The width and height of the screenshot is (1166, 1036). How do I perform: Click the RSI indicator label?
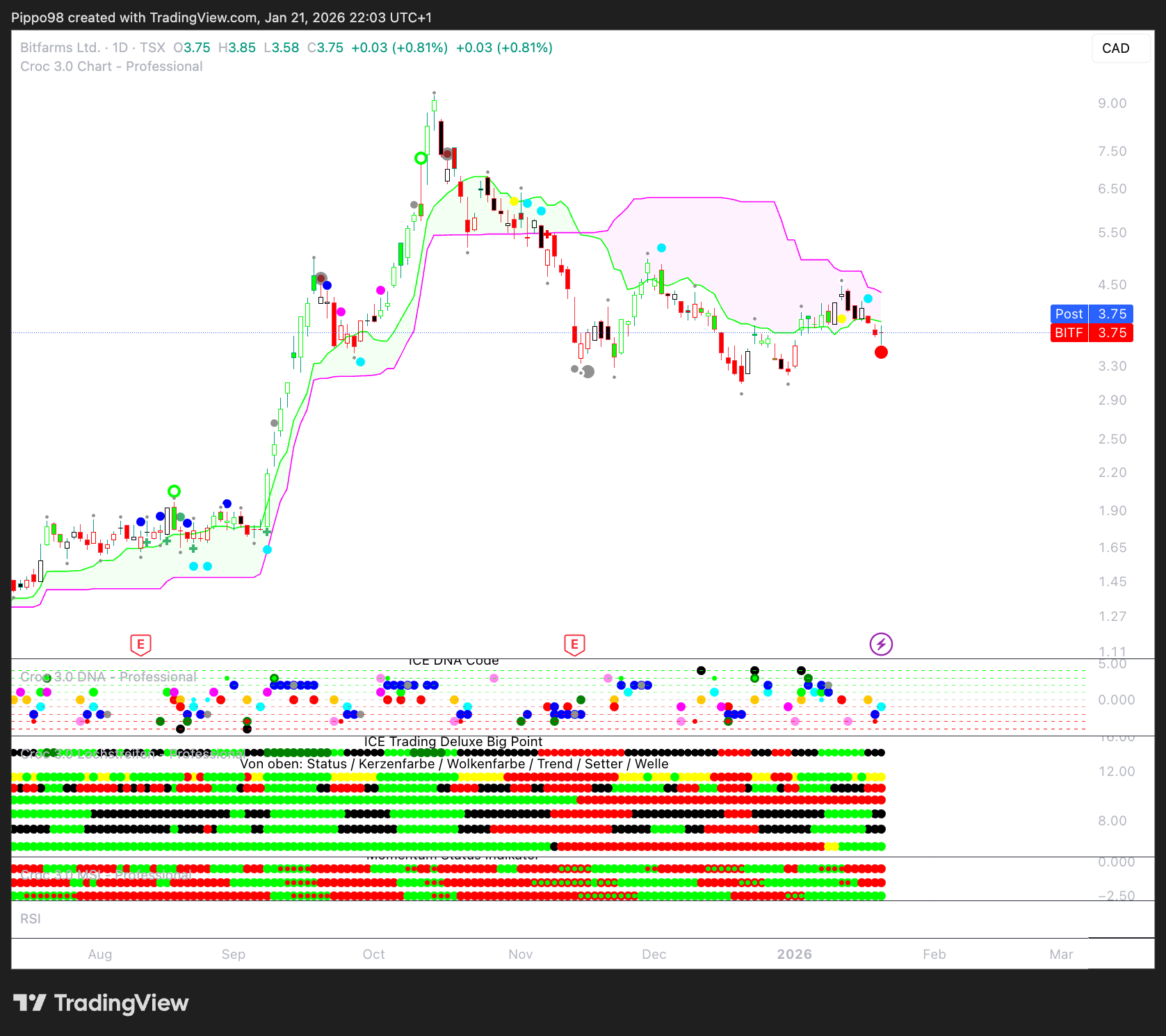(31, 919)
